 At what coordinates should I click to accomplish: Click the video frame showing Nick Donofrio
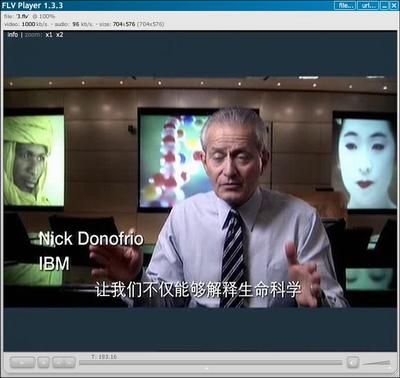point(200,192)
